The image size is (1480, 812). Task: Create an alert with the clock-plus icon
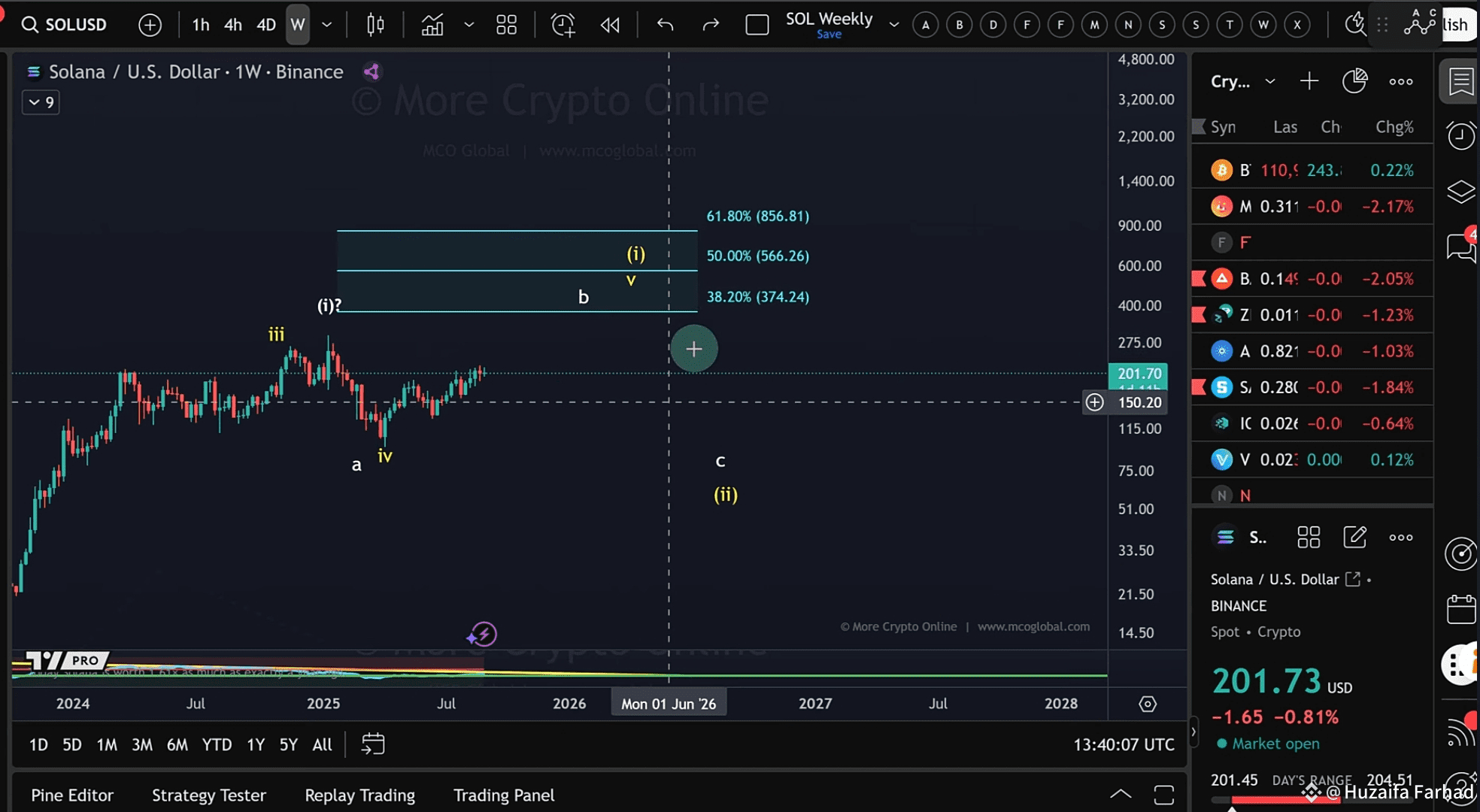(x=563, y=25)
